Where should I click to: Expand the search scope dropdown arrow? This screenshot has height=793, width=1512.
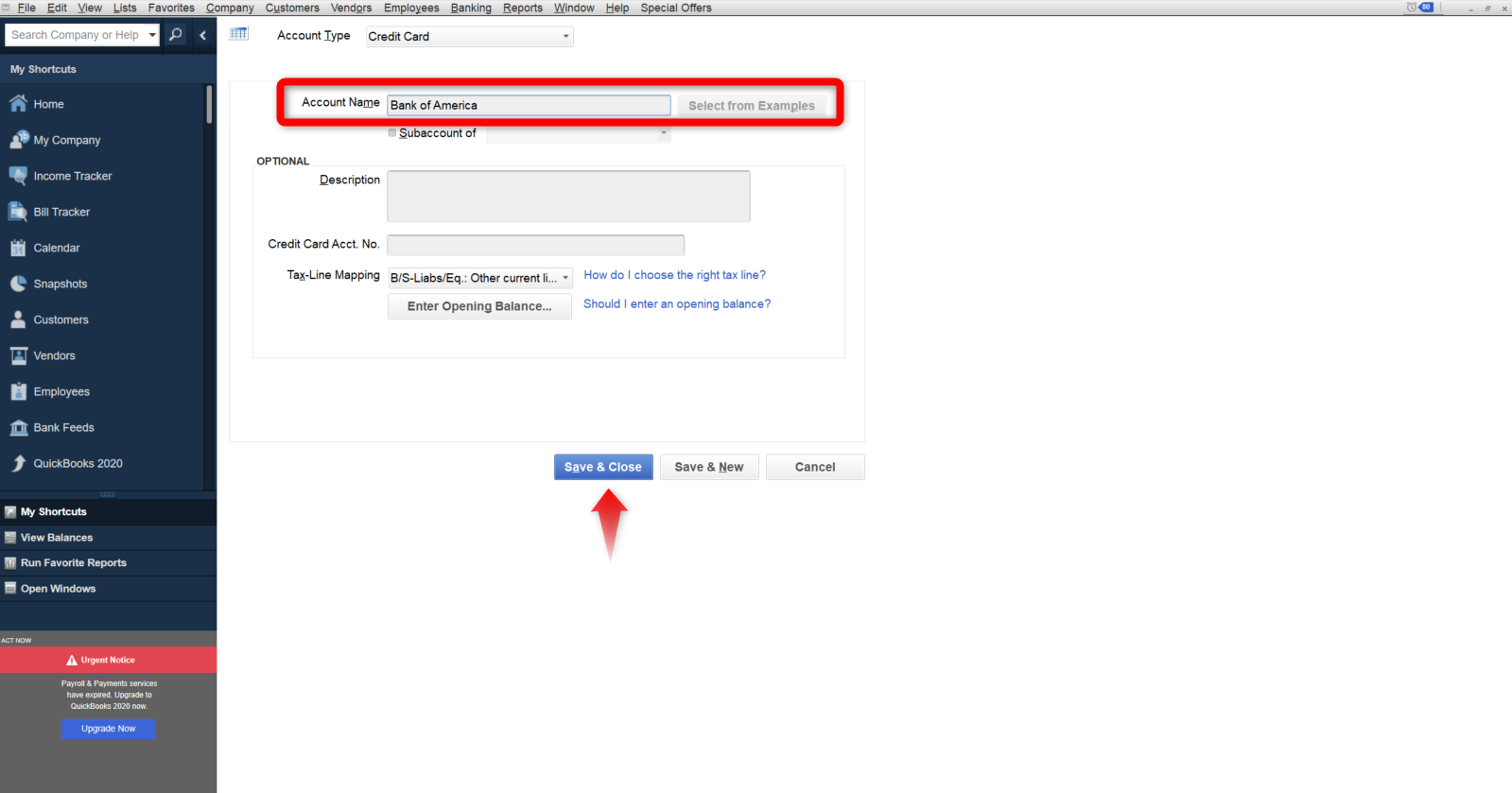(152, 35)
